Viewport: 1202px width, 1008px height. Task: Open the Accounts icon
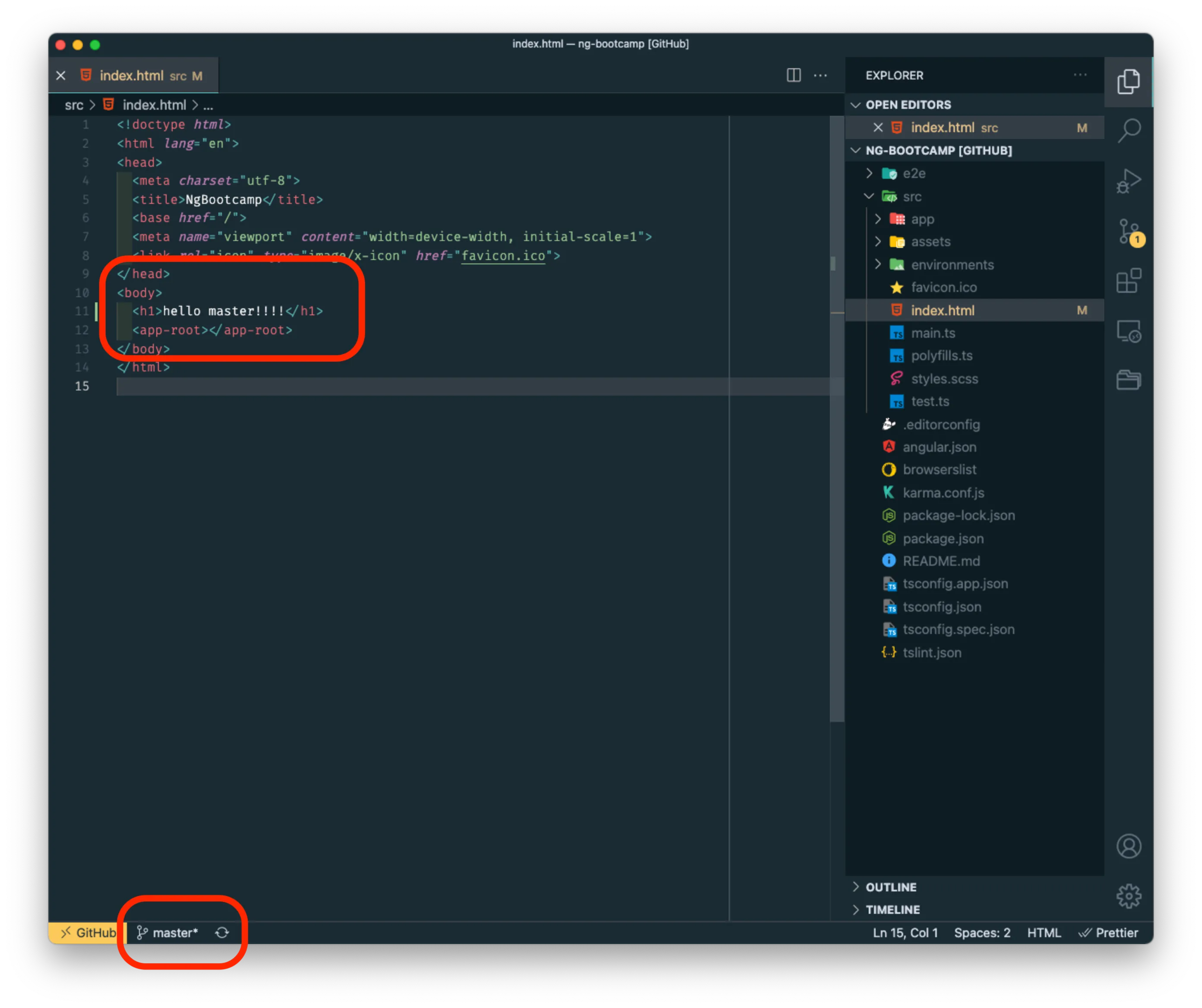[1128, 846]
